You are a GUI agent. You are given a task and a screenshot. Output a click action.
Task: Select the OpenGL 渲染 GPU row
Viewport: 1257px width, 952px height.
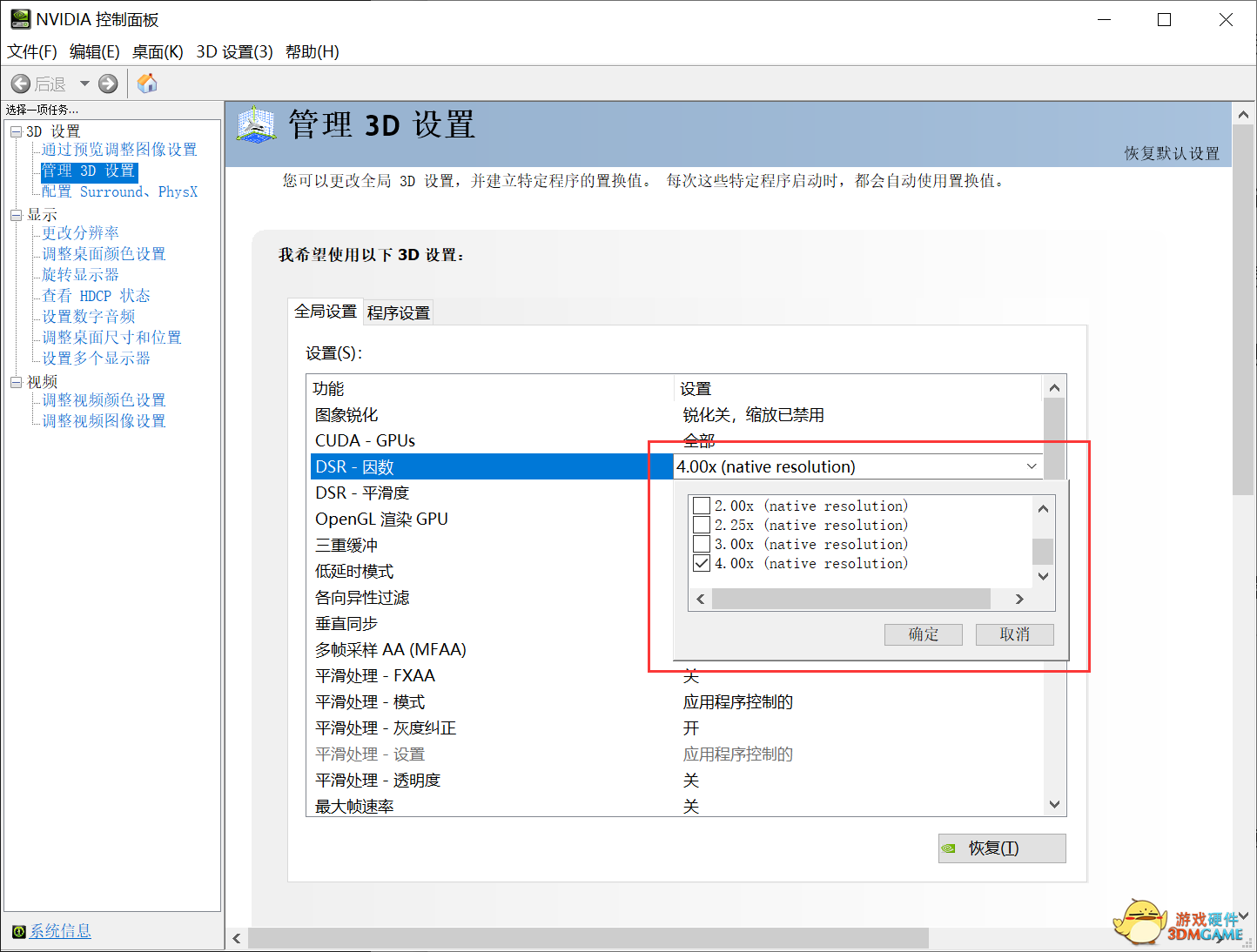point(492,519)
